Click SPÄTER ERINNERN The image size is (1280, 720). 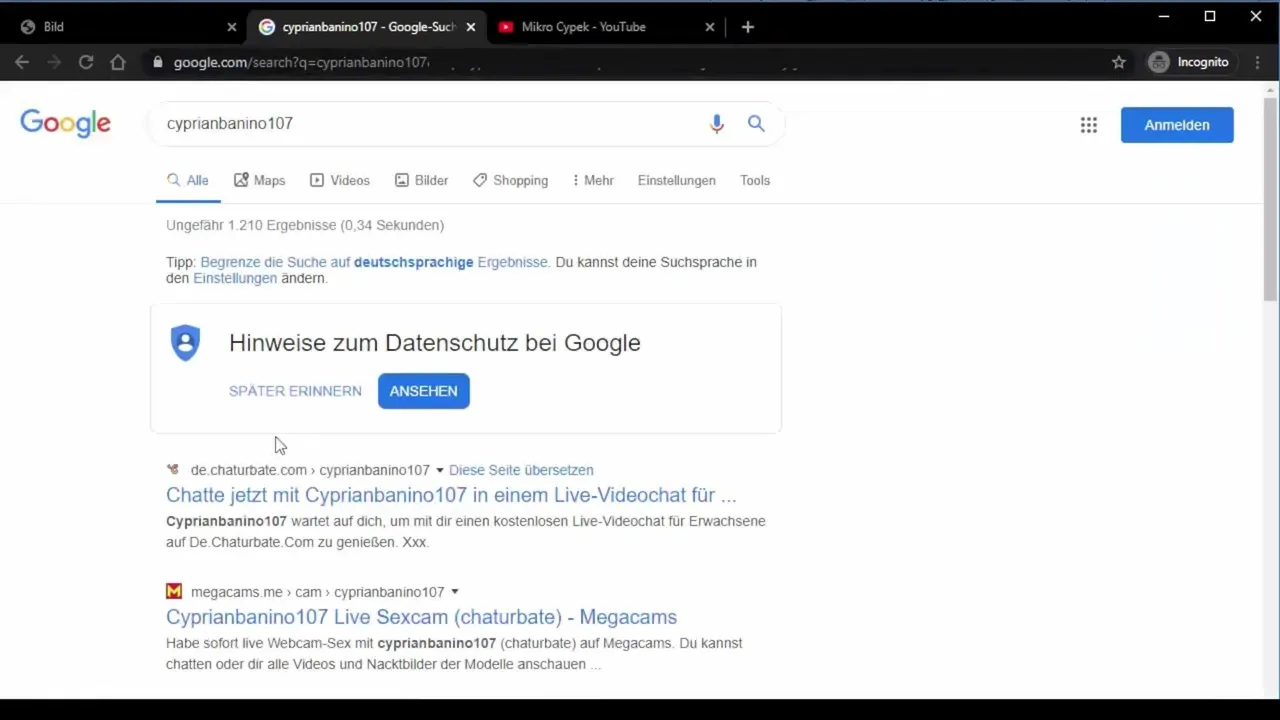tap(295, 391)
